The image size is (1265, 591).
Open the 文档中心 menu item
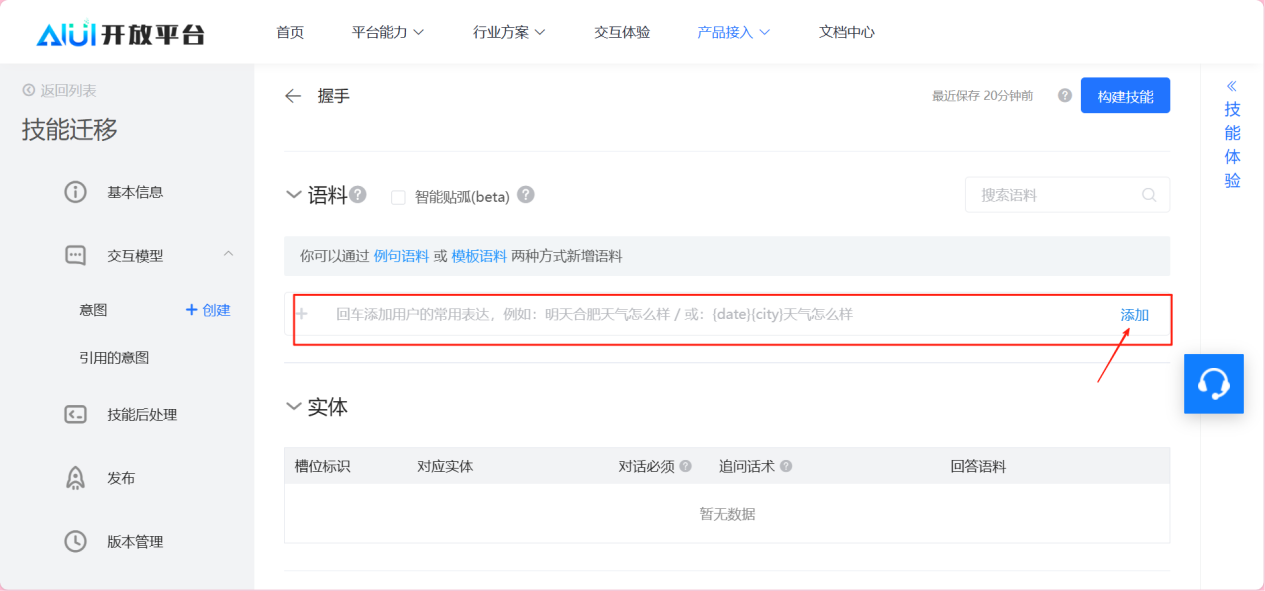coord(846,32)
